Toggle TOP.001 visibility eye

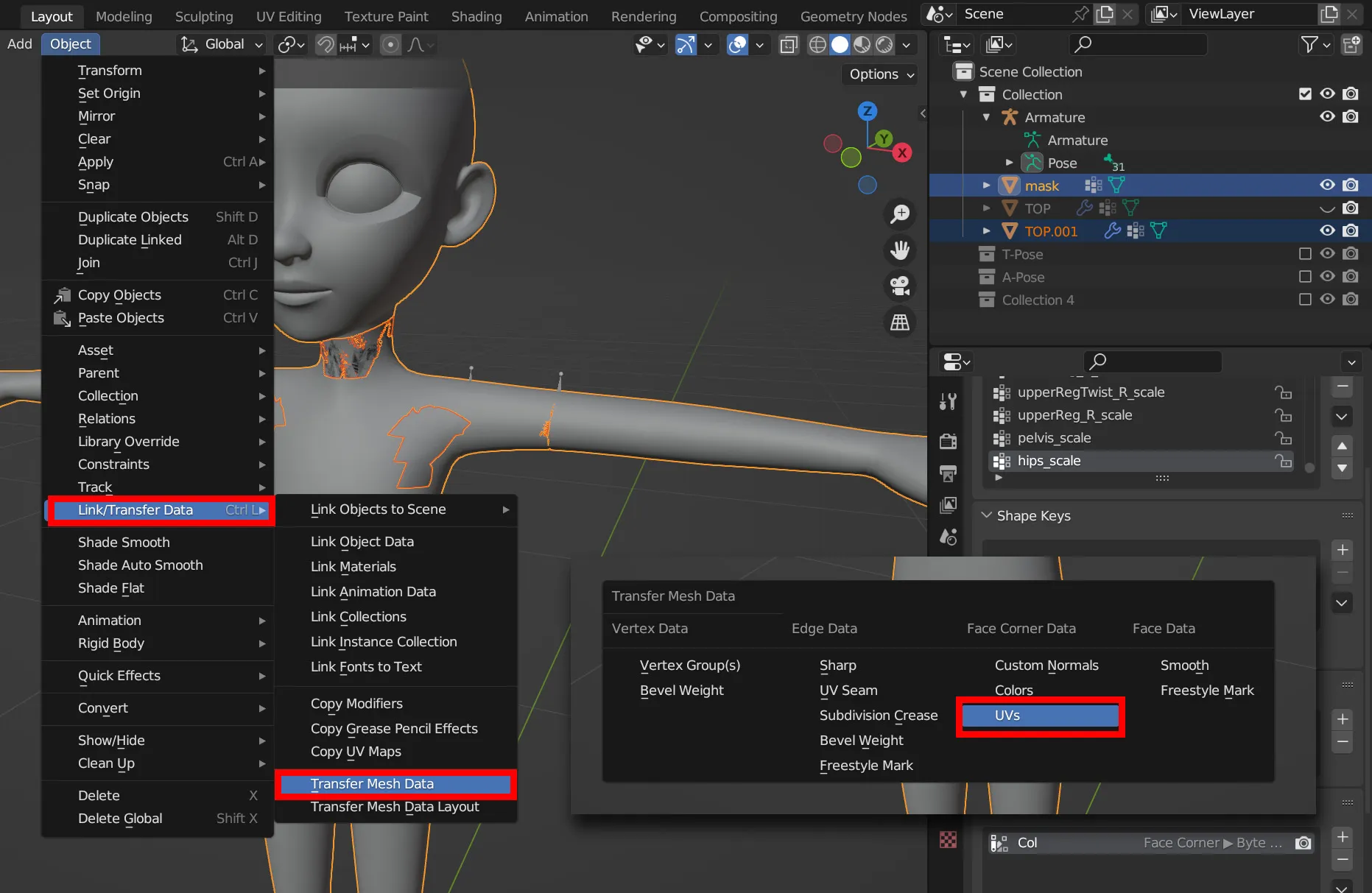[1327, 230]
